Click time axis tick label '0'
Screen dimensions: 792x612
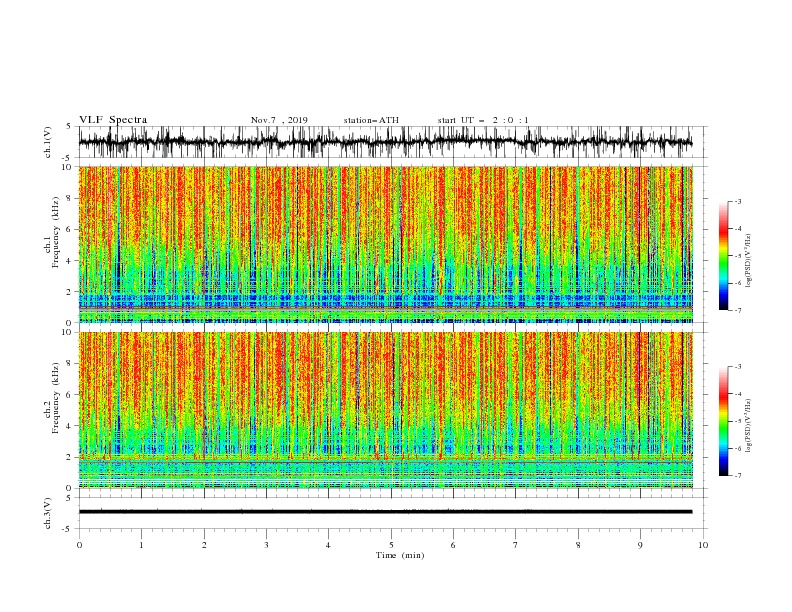coord(79,545)
